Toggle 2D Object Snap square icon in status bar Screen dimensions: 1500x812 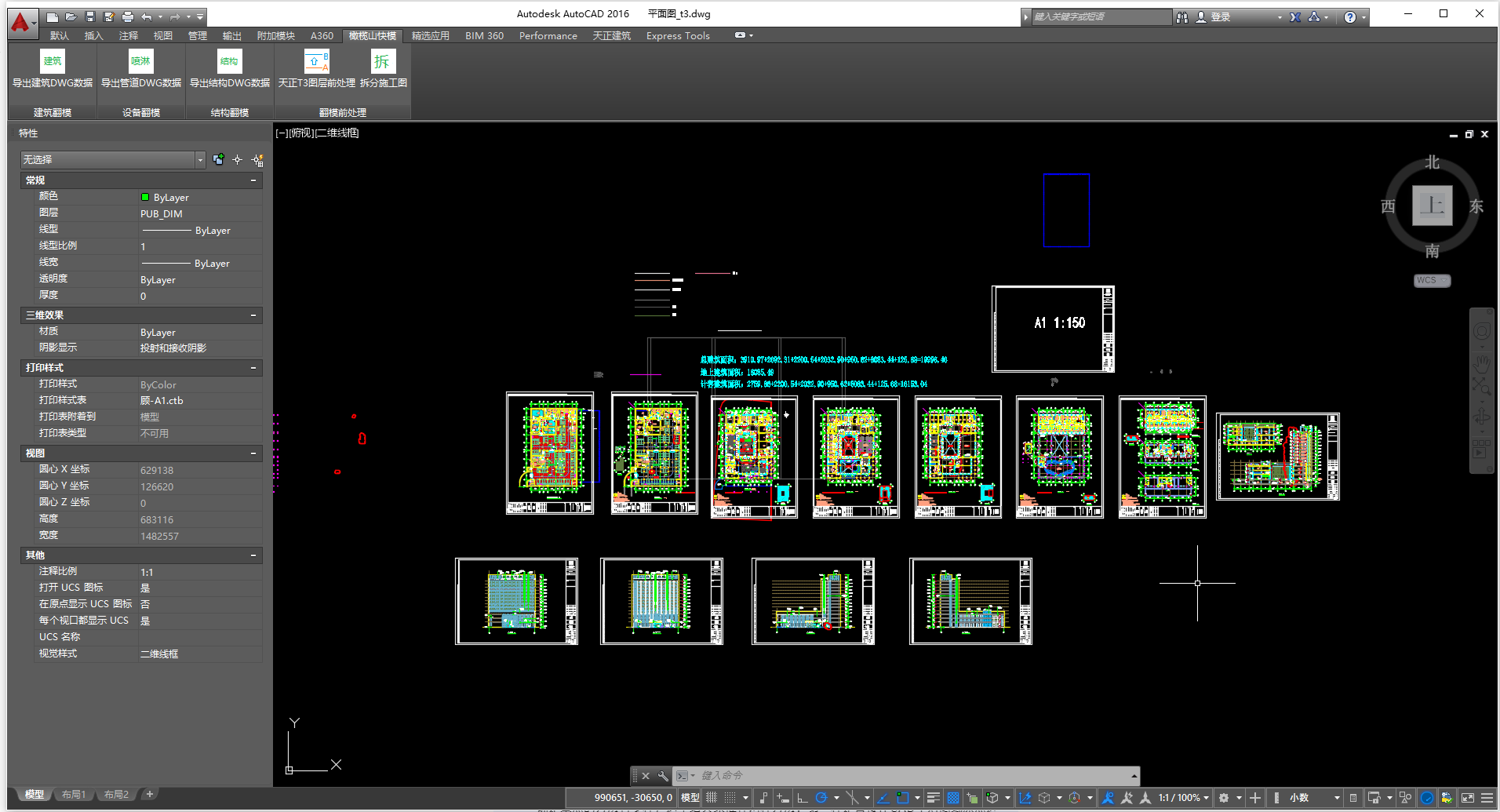pyautogui.click(x=903, y=798)
